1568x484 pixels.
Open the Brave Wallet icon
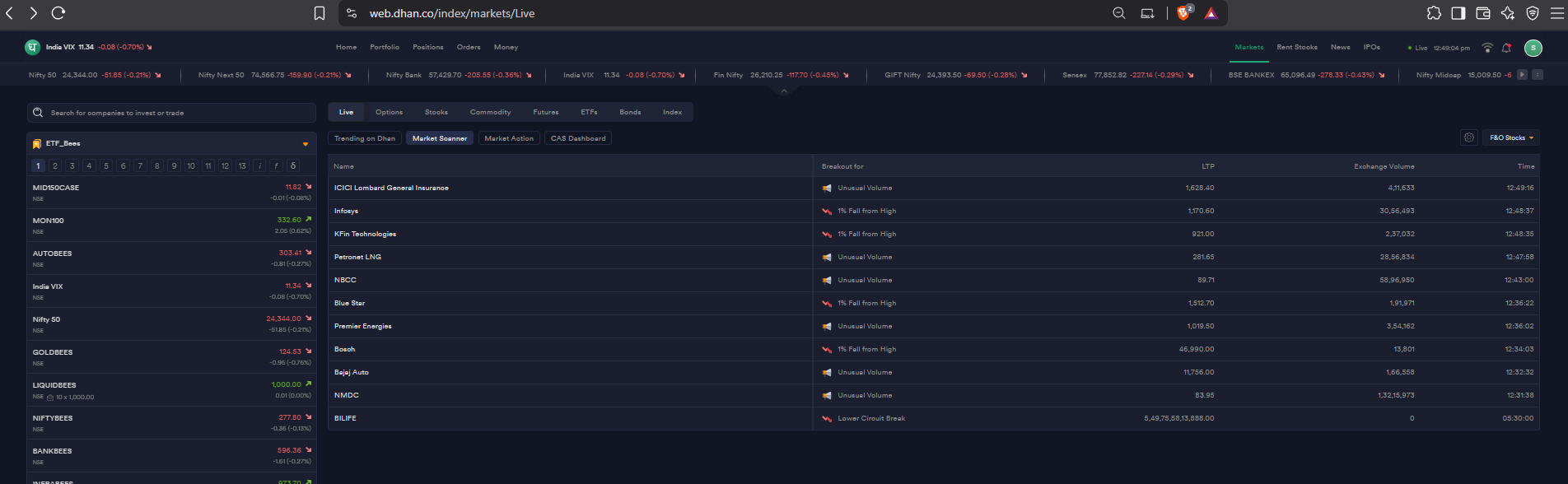tap(1483, 13)
